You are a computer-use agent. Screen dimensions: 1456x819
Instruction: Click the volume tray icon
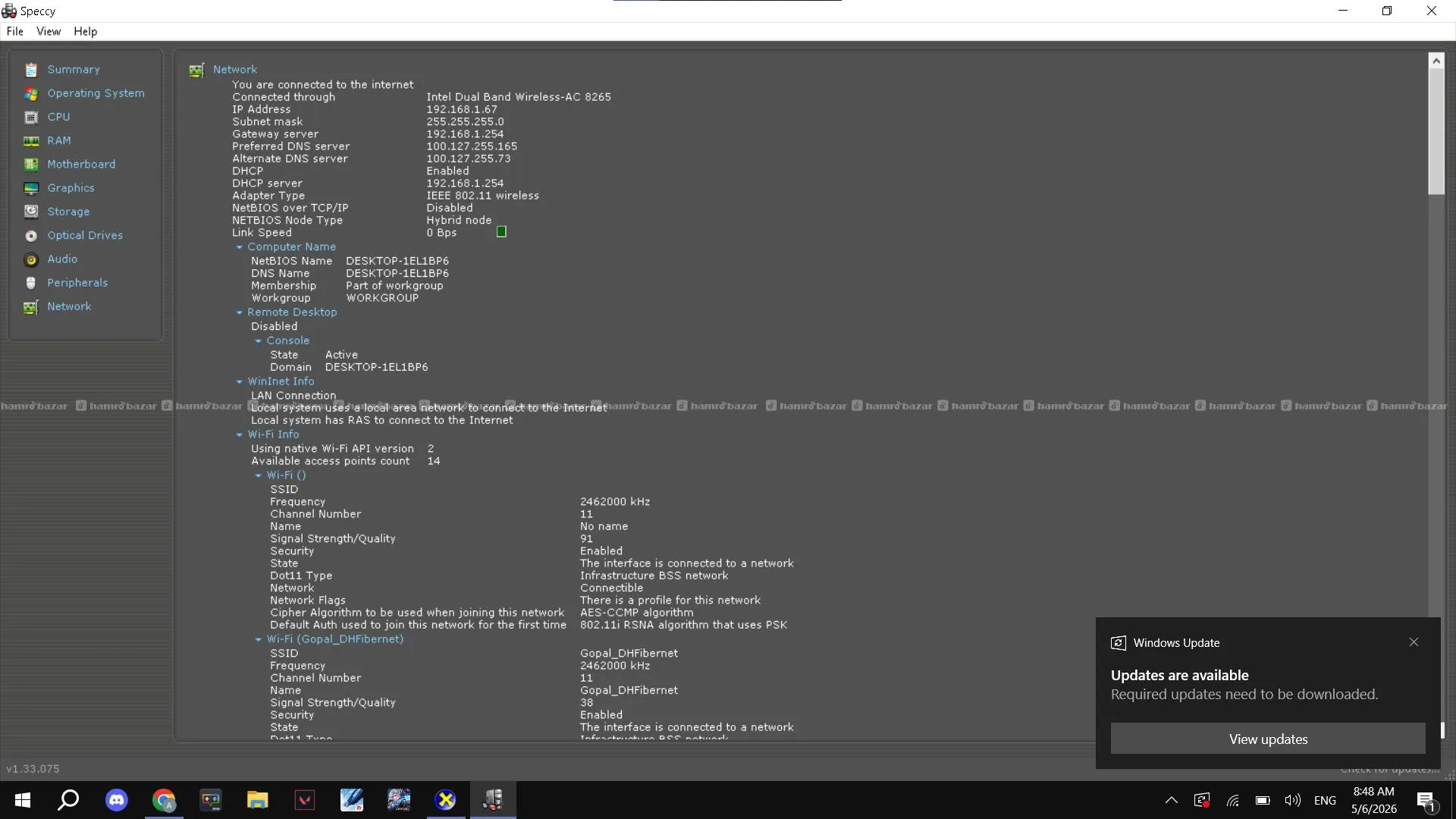(1293, 800)
